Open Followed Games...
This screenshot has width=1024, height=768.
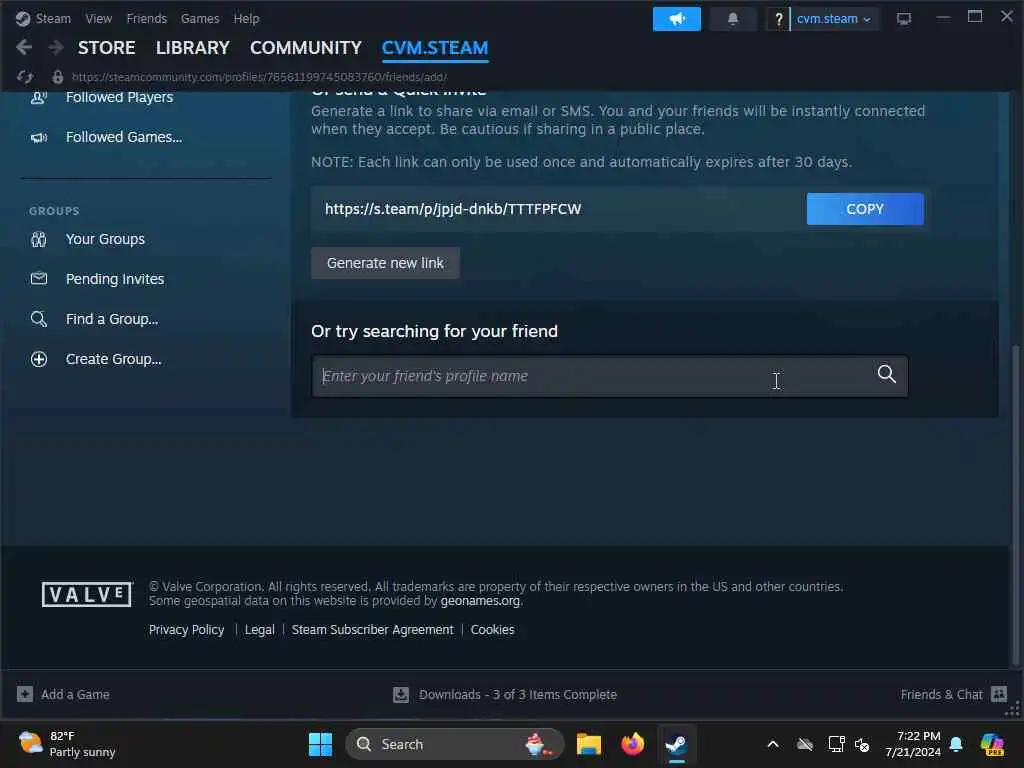point(124,137)
